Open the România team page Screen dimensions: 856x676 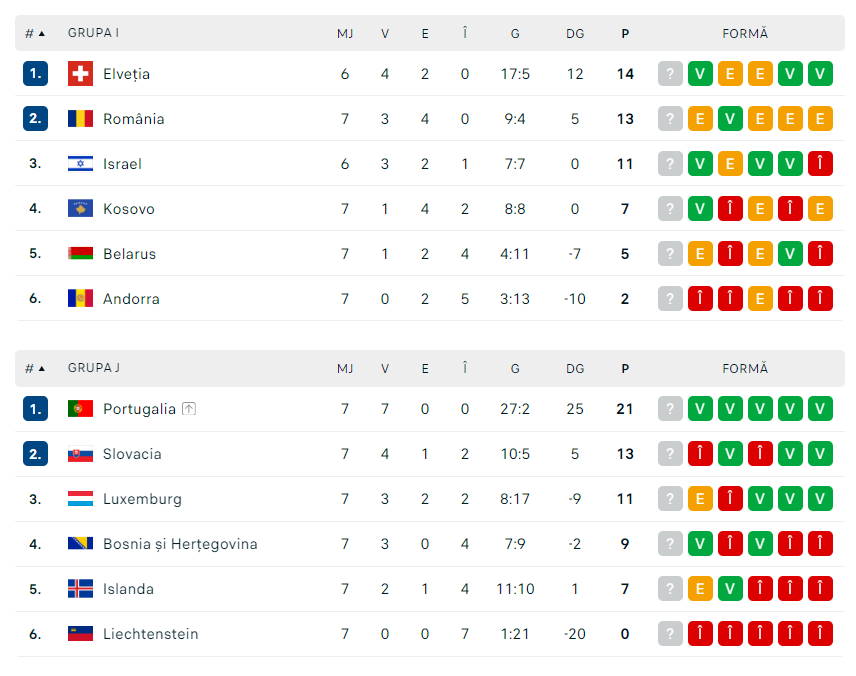point(133,118)
